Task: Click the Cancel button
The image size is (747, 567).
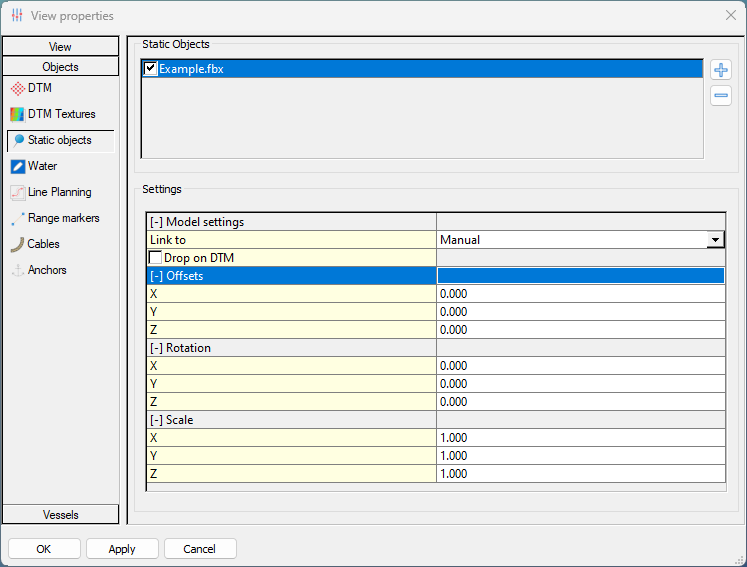Action: click(200, 549)
